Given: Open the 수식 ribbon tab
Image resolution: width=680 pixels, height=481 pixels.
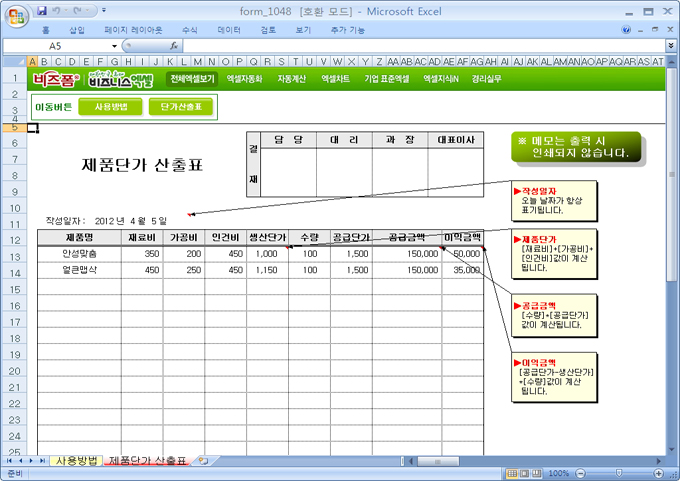Looking at the screenshot, I should (x=189, y=30).
